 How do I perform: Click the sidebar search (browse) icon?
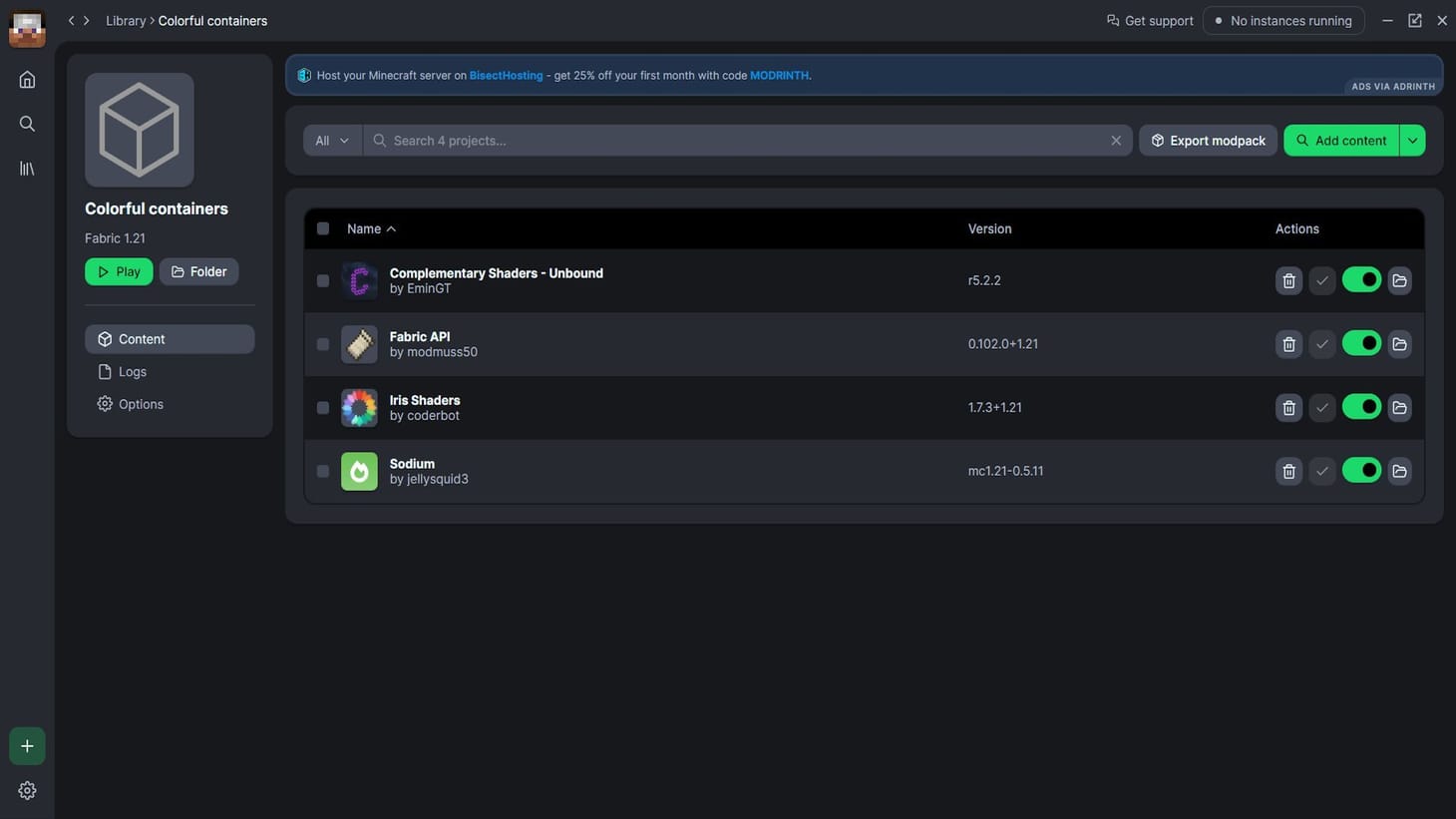click(27, 124)
